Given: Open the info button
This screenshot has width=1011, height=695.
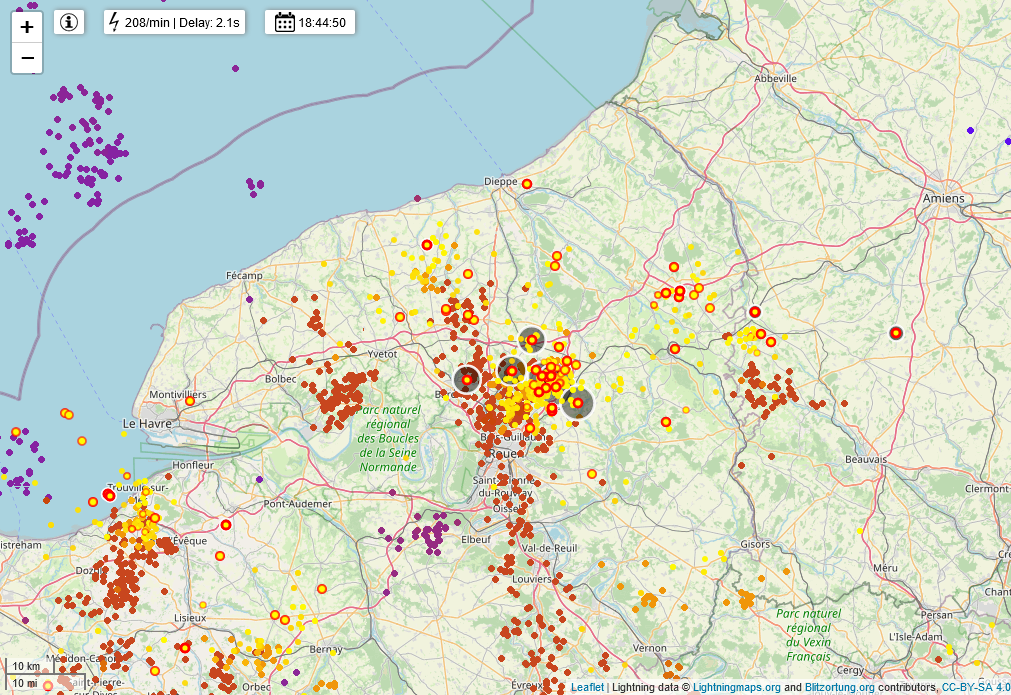Looking at the screenshot, I should [x=69, y=23].
